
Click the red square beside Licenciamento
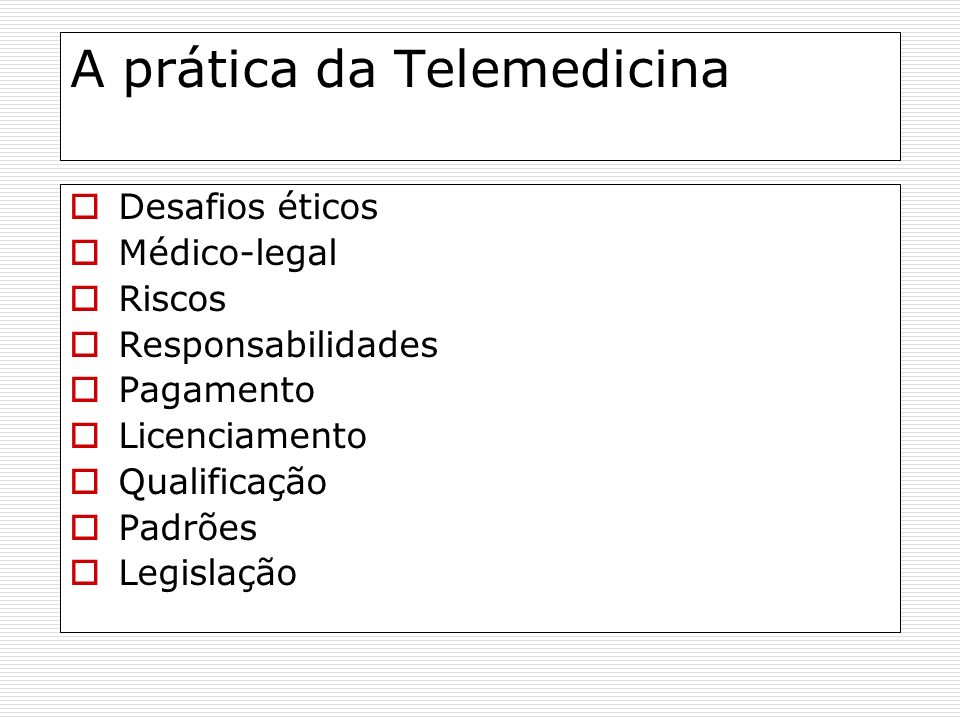(x=84, y=436)
